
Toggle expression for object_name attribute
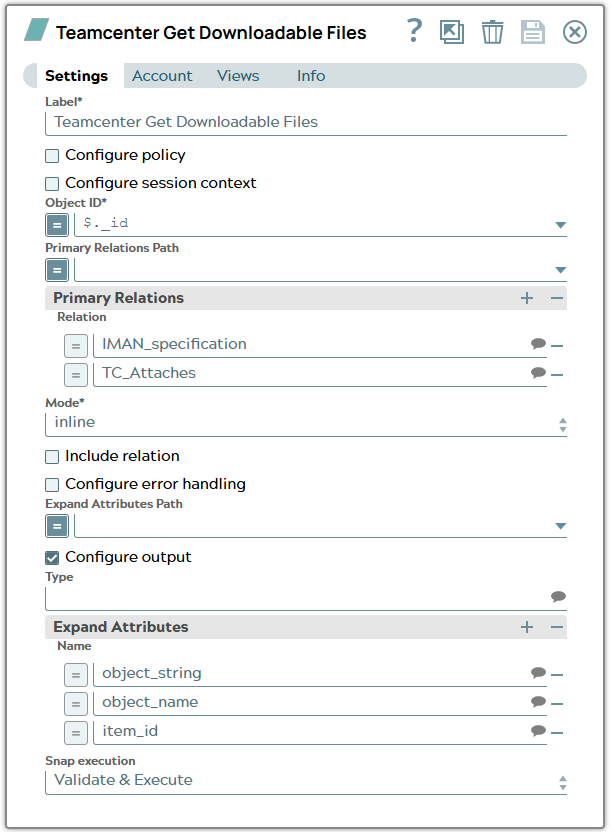[x=76, y=704]
